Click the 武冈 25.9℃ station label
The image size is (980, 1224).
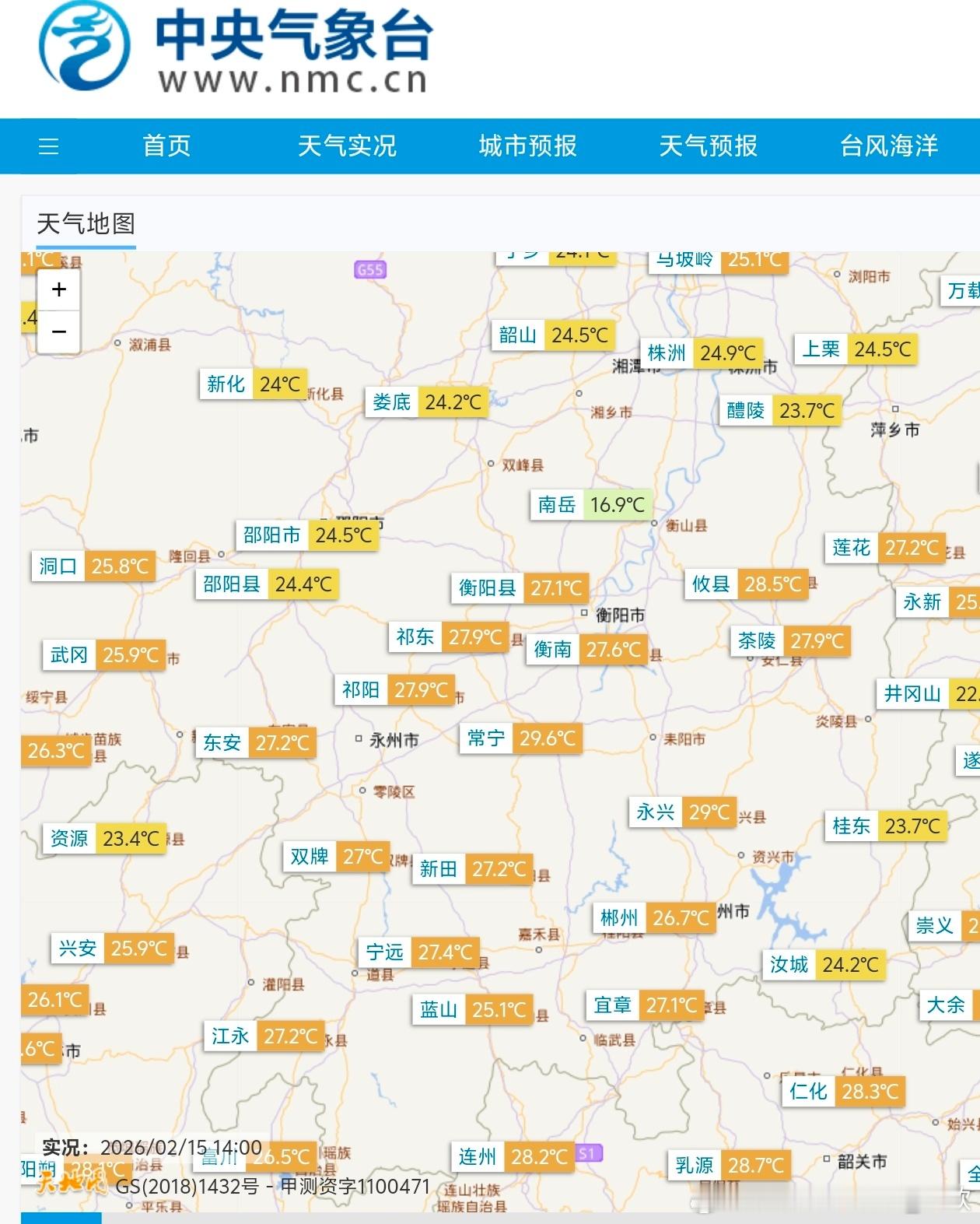(x=104, y=655)
